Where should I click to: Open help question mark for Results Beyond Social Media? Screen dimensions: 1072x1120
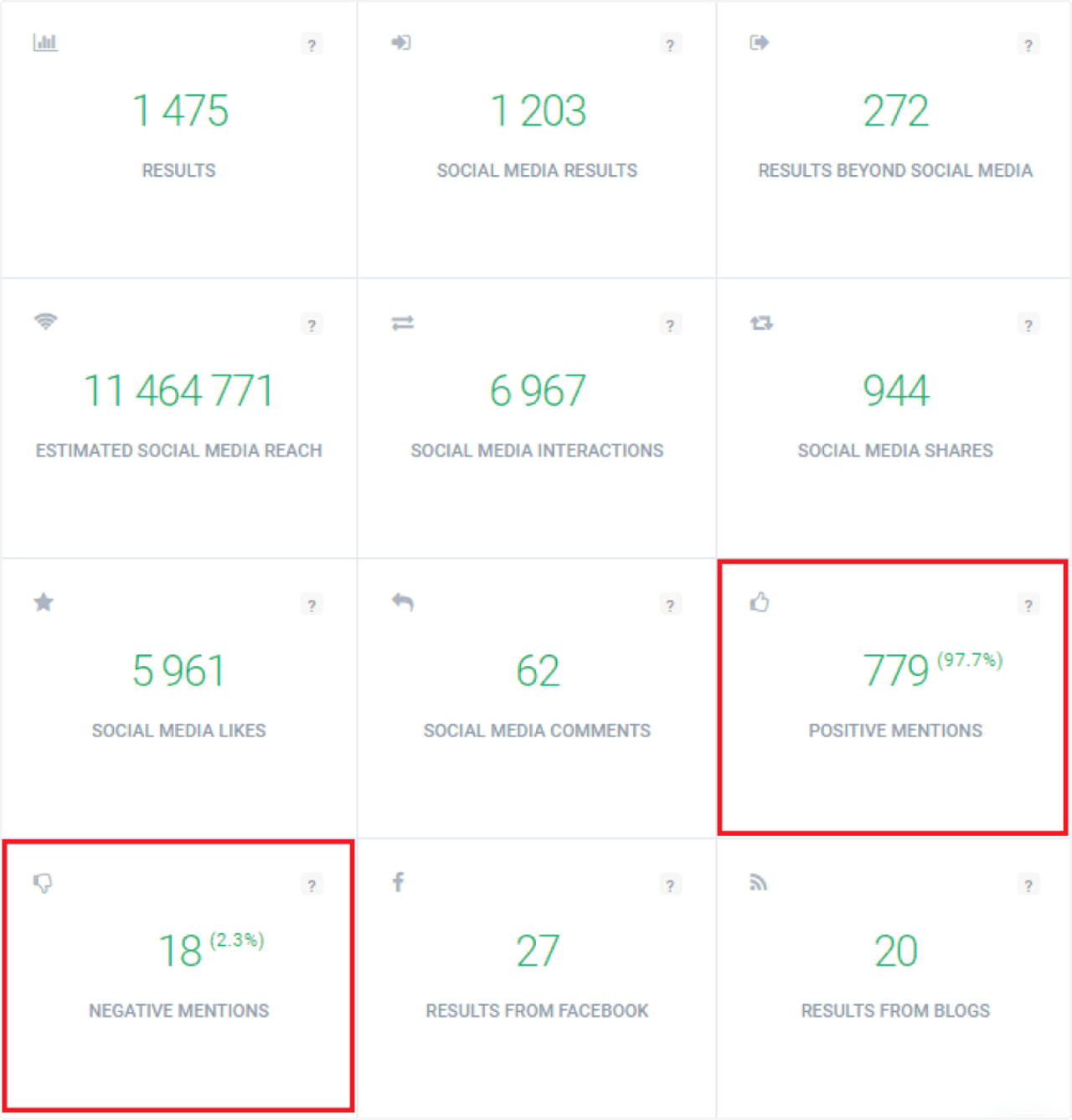pos(1028,44)
